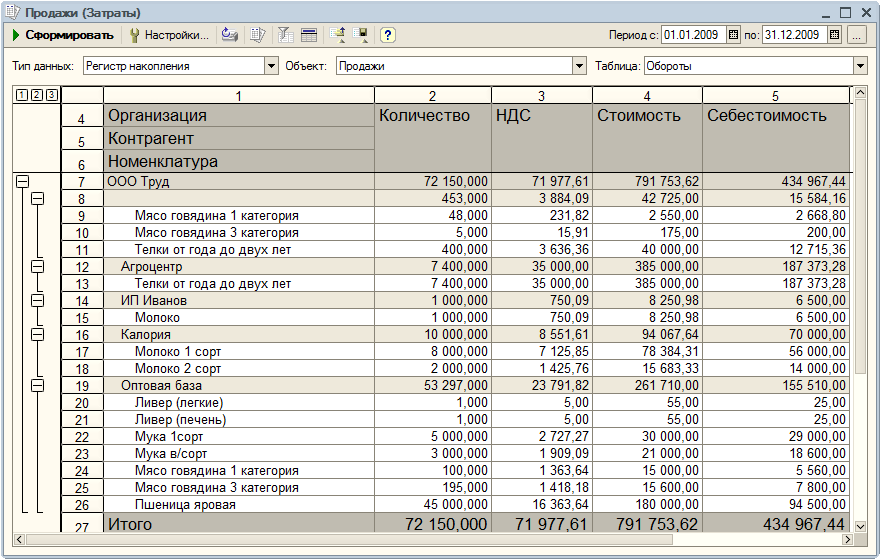Select the value 94 067,64 cell

[x=647, y=335]
